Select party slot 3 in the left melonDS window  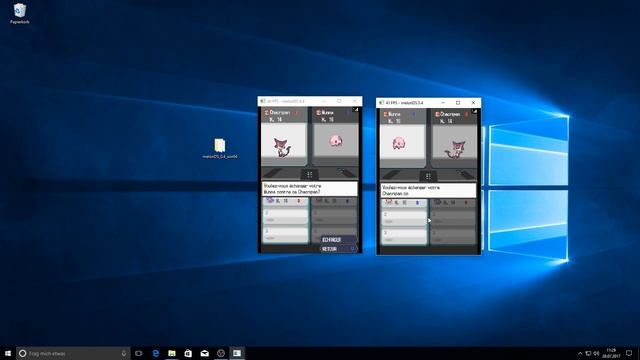pos(285,235)
